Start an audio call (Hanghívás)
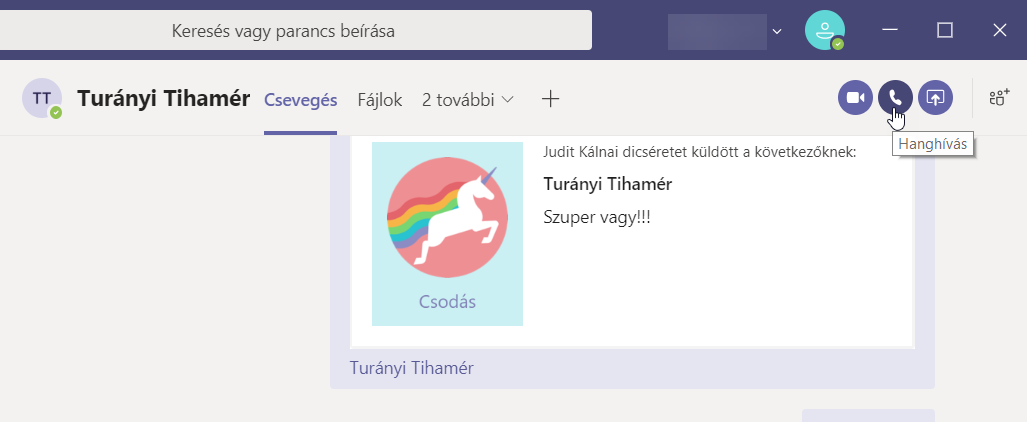Image resolution: width=1027 pixels, height=422 pixels. 895,97
